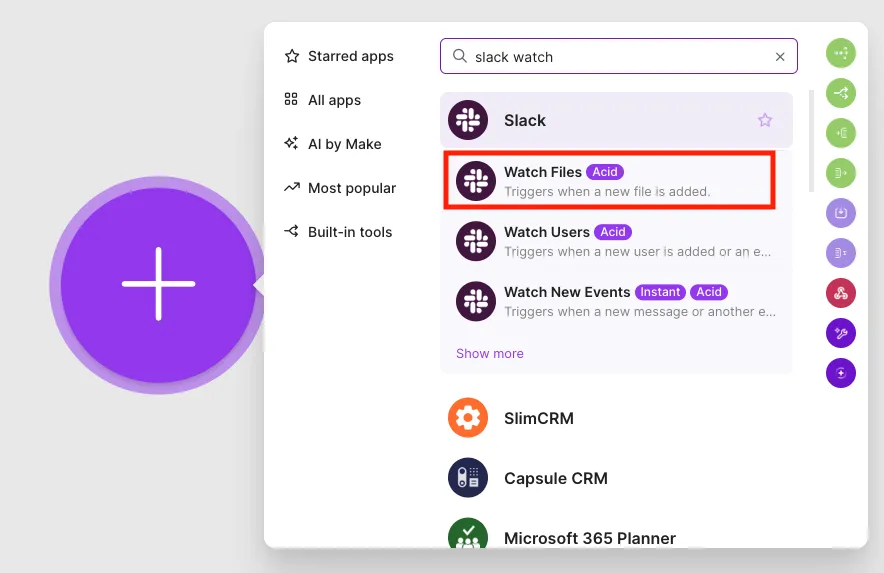Viewport: 884px width, 573px height.
Task: Click the purple wrench tools icon
Action: pos(841,333)
